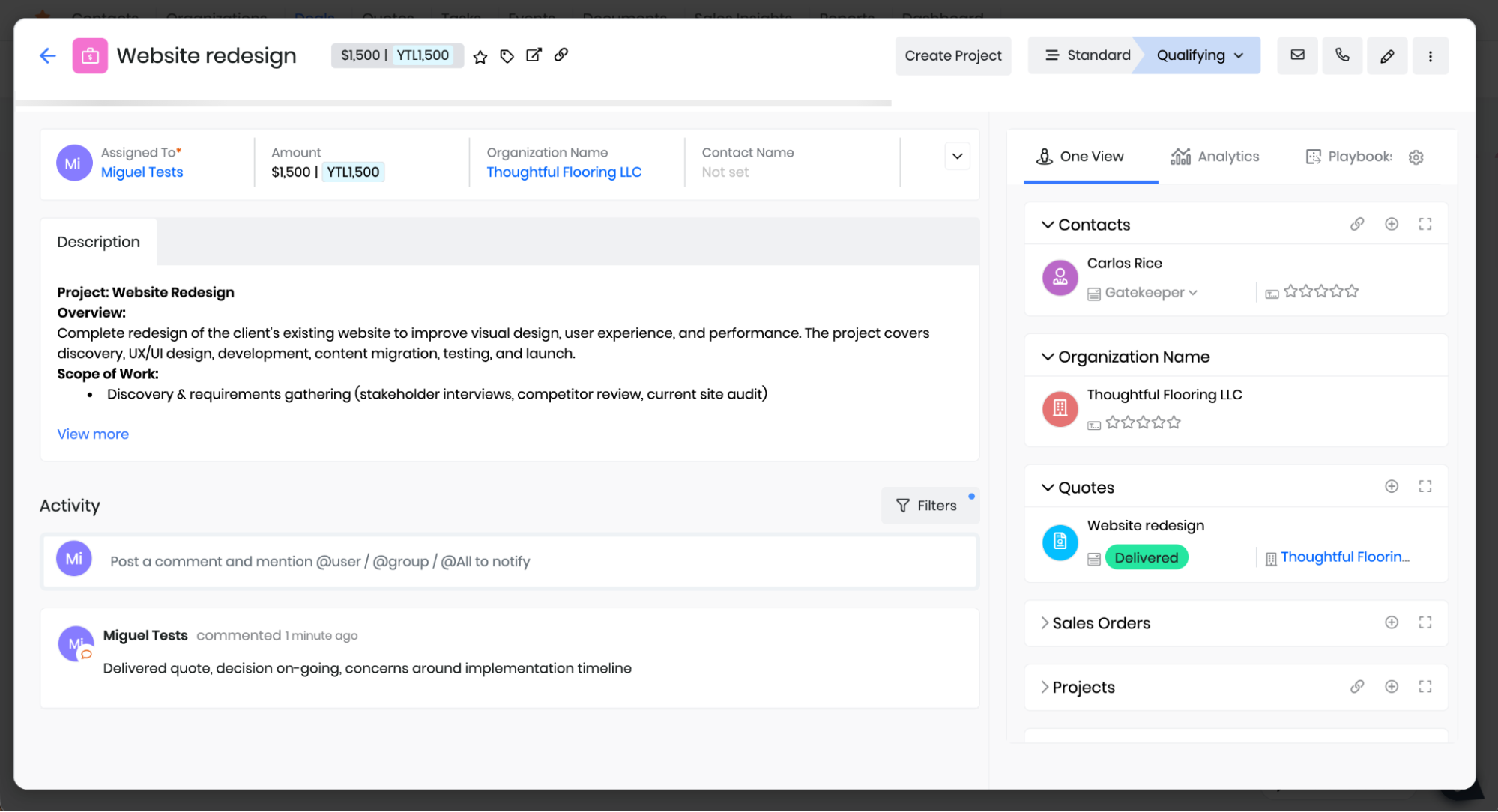Open Thoughtful Flooring LLC organization link
1498x812 pixels.
(x=564, y=172)
